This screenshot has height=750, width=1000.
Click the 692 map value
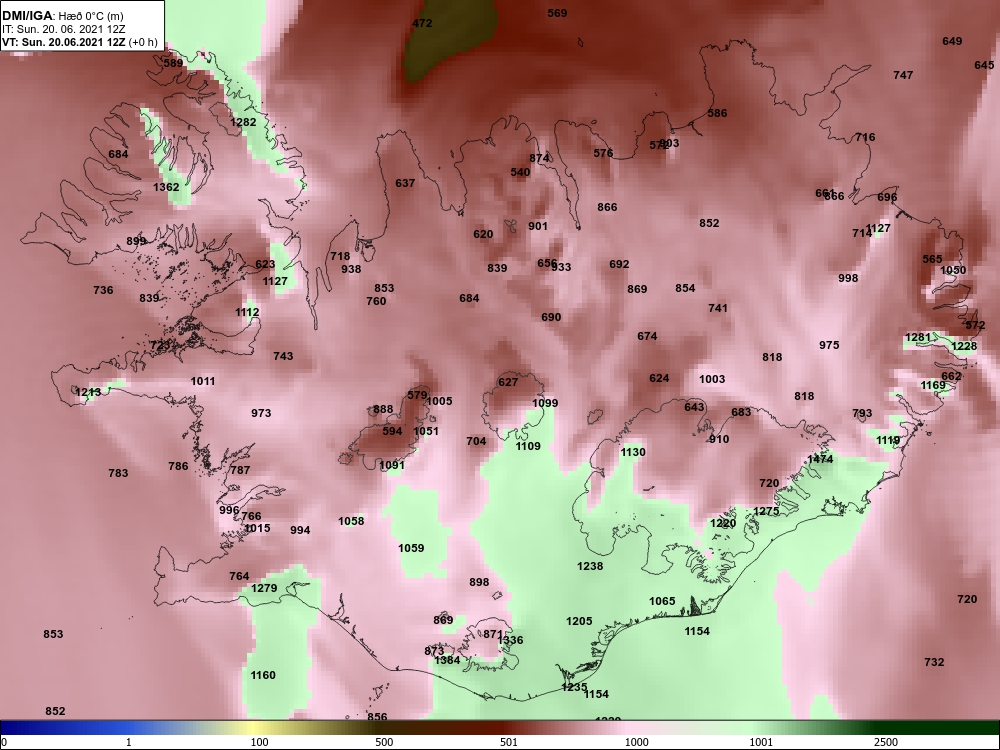point(619,264)
